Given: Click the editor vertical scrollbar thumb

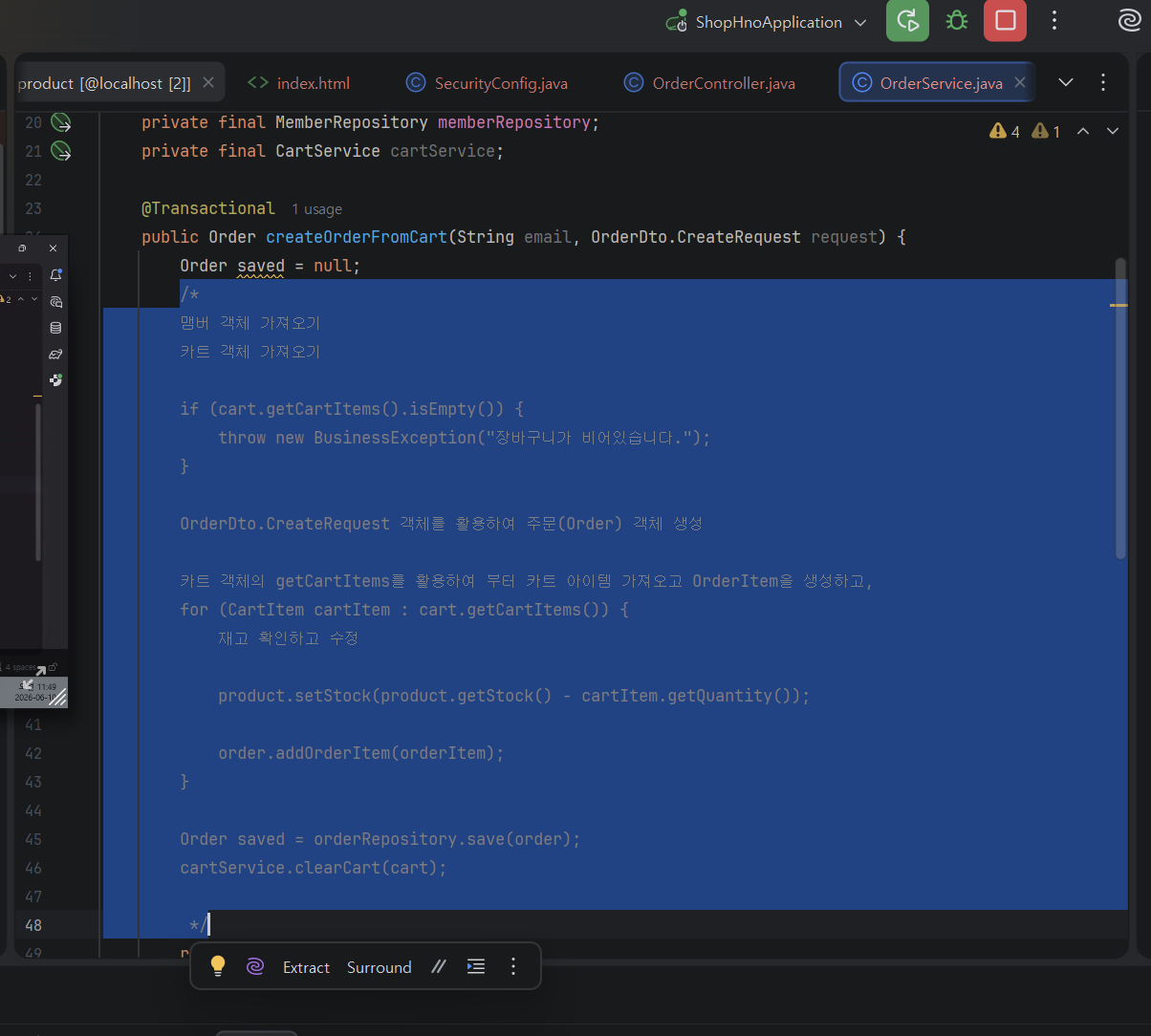Looking at the screenshot, I should (x=1121, y=408).
